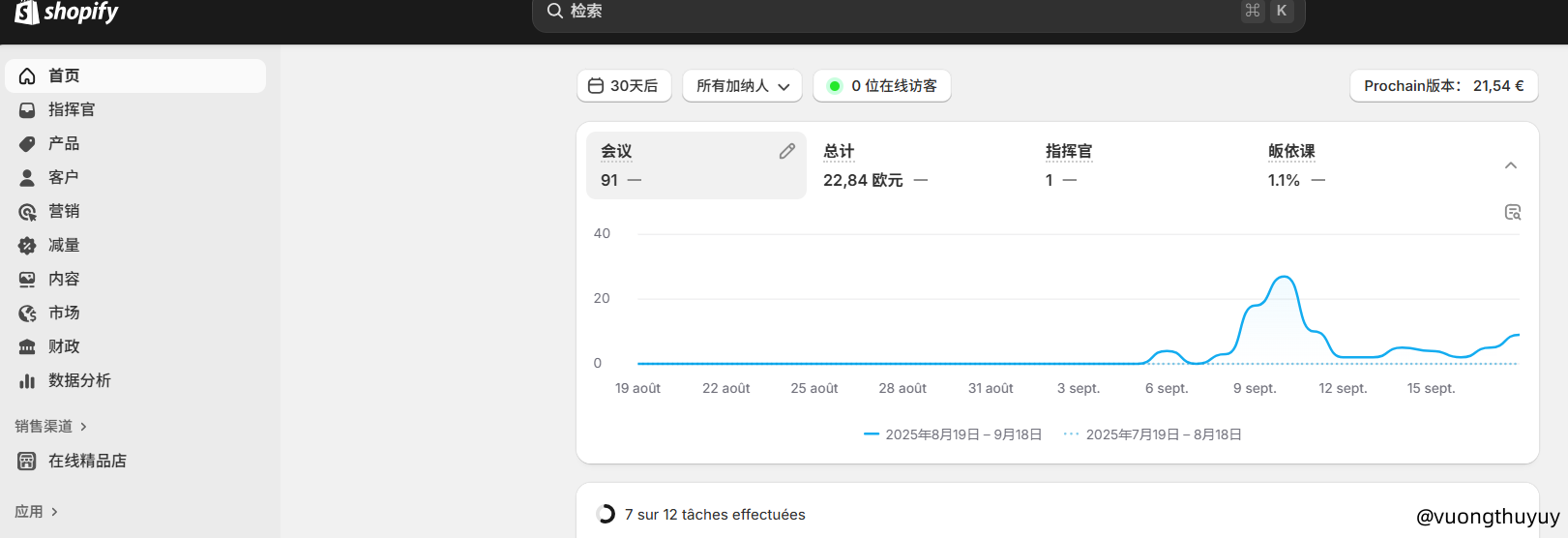Click the discount badge icon beside 减量
This screenshot has height=538, width=1568.
point(27,246)
